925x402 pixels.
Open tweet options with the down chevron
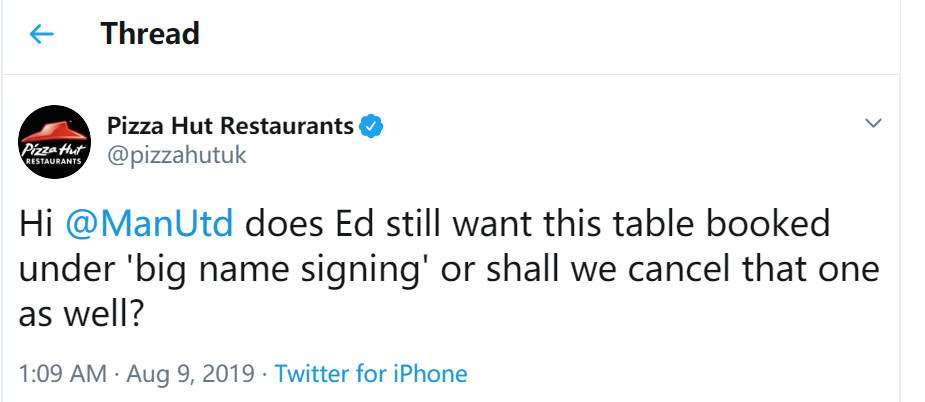(x=872, y=123)
